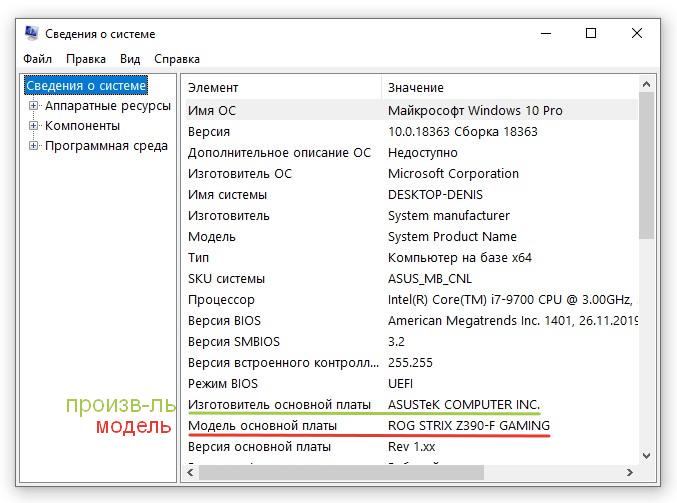Open the Правка menu
Image resolution: width=677 pixels, height=503 pixels.
click(86, 59)
